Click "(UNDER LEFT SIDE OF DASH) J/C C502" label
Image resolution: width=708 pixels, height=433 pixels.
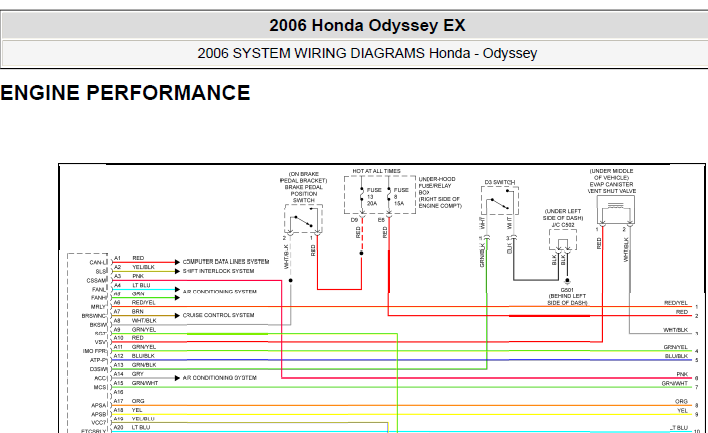[x=563, y=218]
